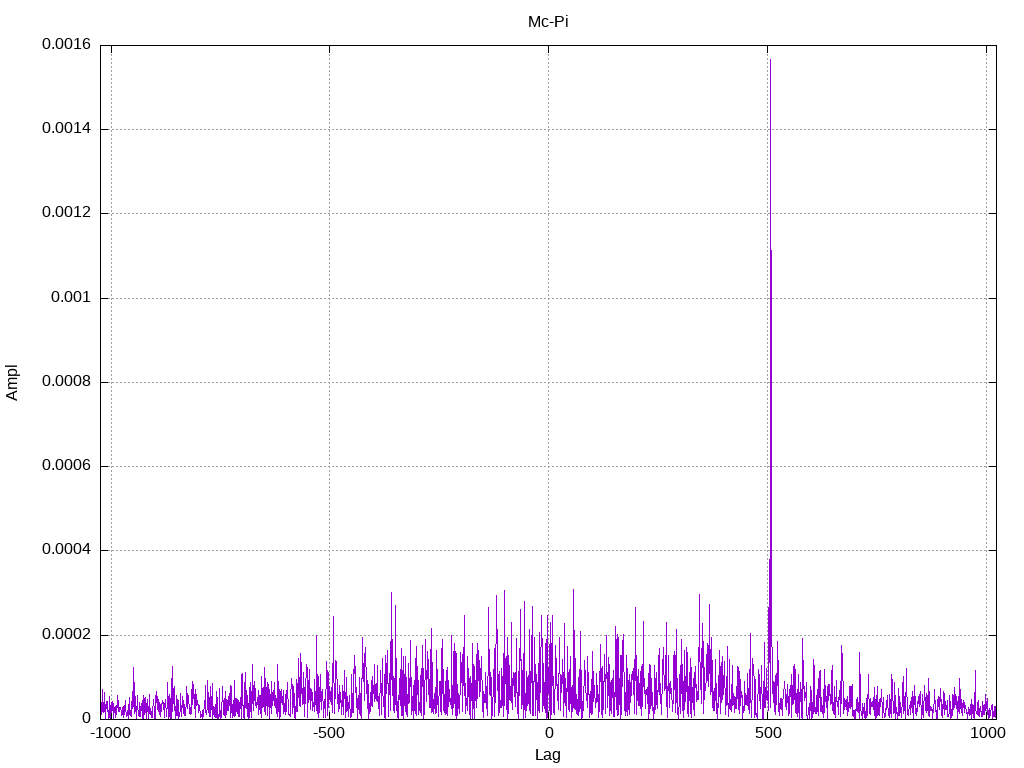Select the 'Lag' x-axis label
The height and width of the screenshot is (768, 1024).
(547, 755)
